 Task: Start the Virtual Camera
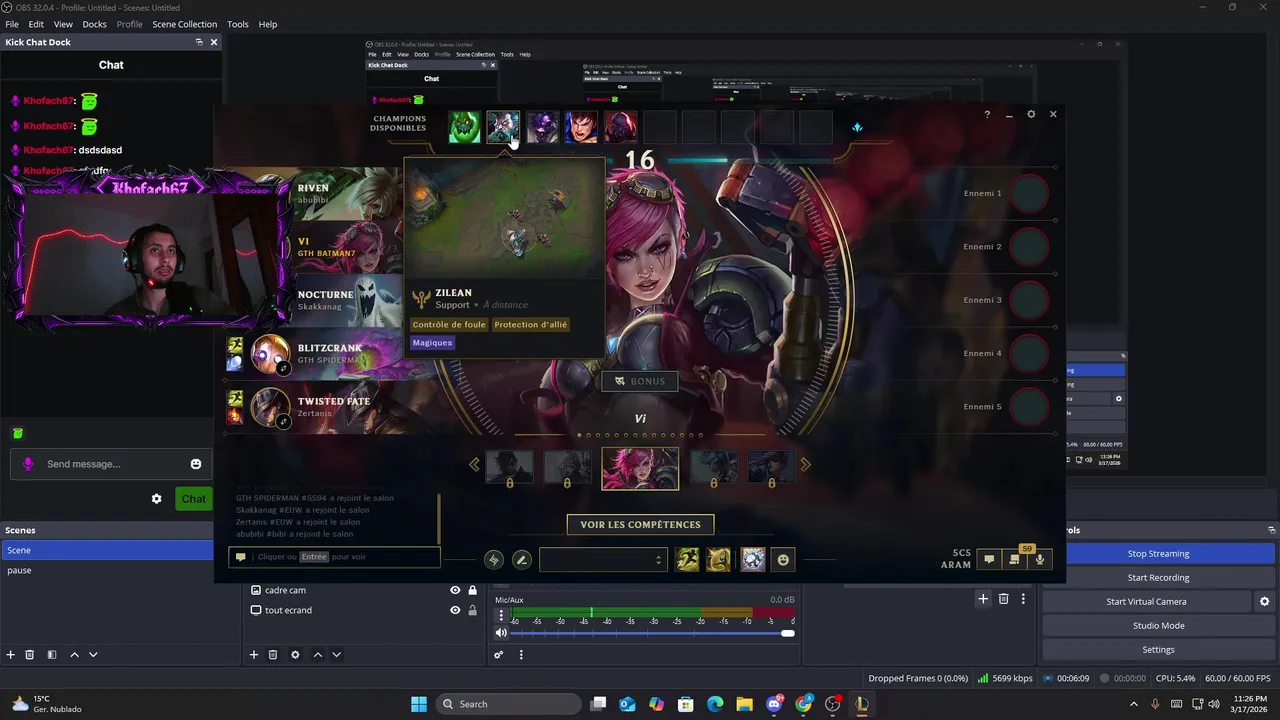pyautogui.click(x=1146, y=601)
